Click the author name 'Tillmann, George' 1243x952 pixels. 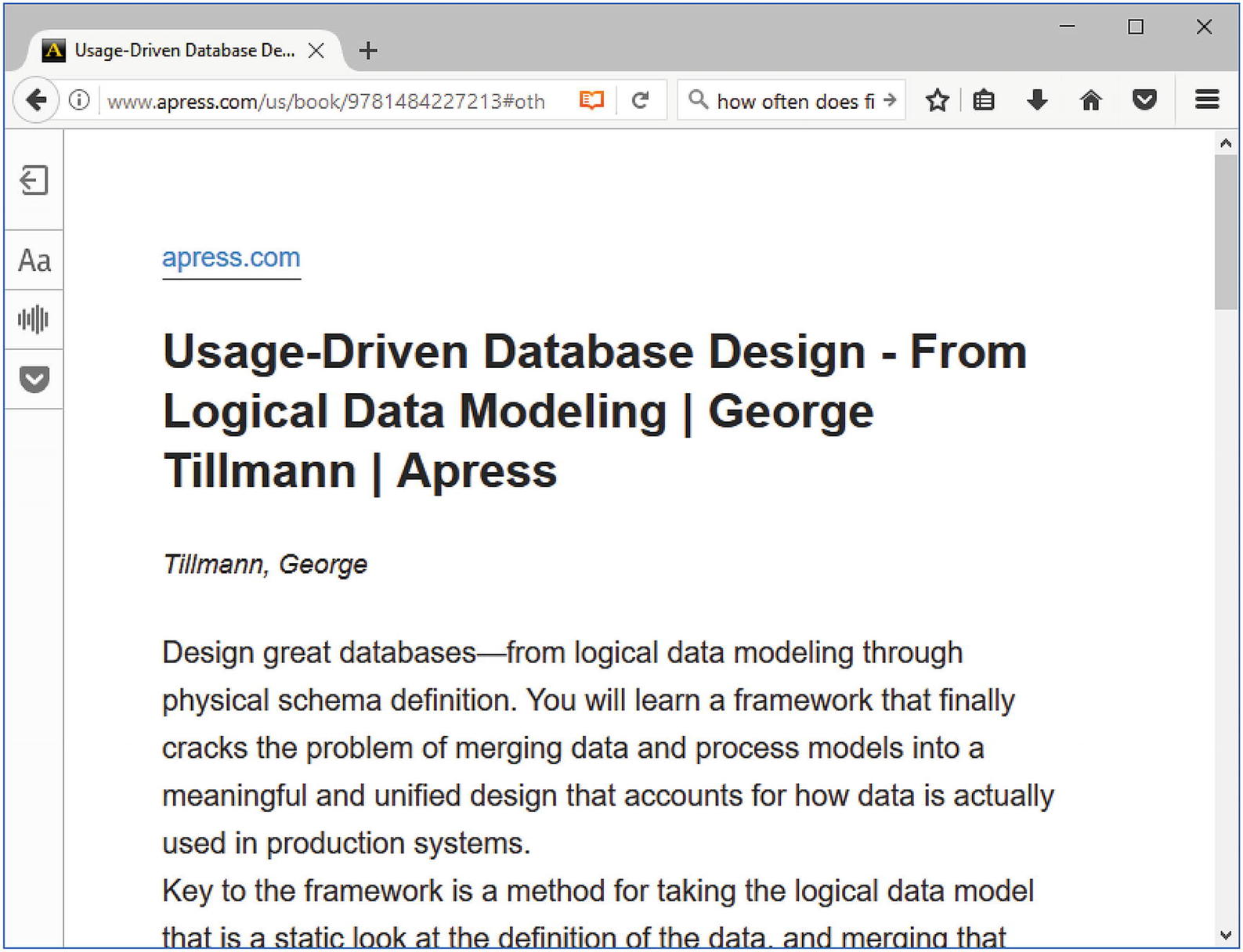(x=265, y=564)
